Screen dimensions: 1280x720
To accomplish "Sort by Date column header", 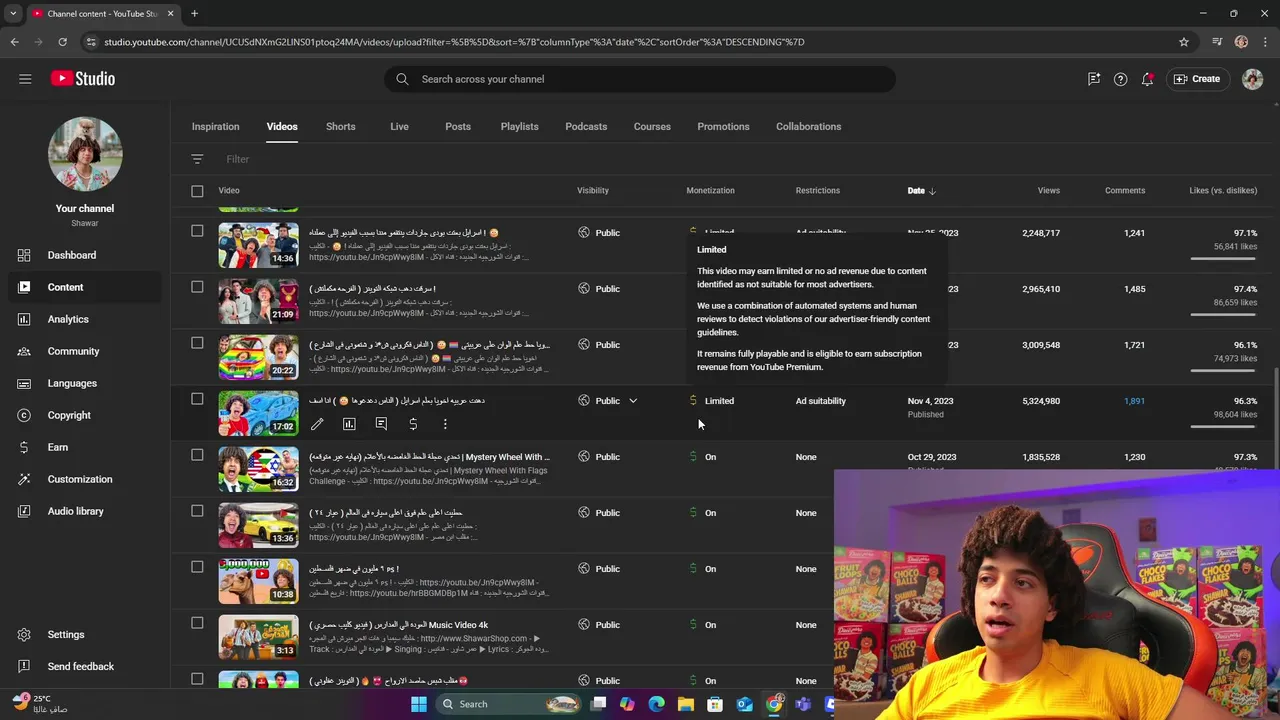I will [921, 191].
